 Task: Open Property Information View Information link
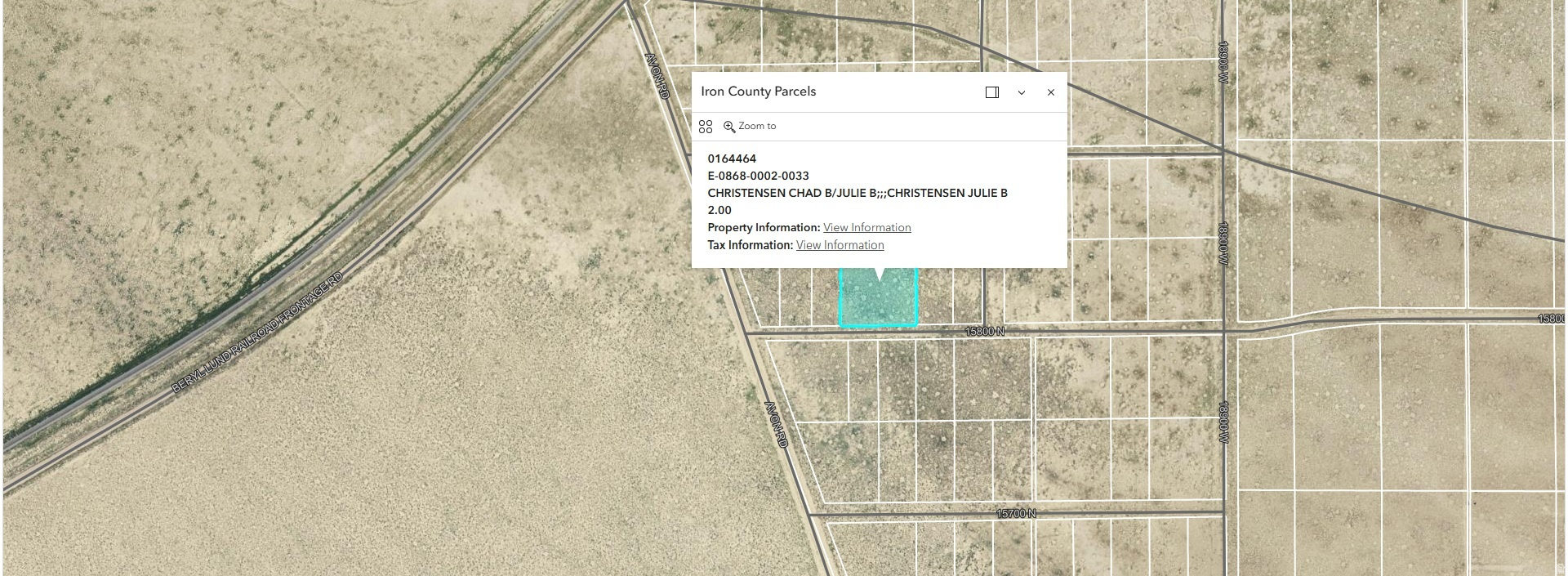coord(866,228)
